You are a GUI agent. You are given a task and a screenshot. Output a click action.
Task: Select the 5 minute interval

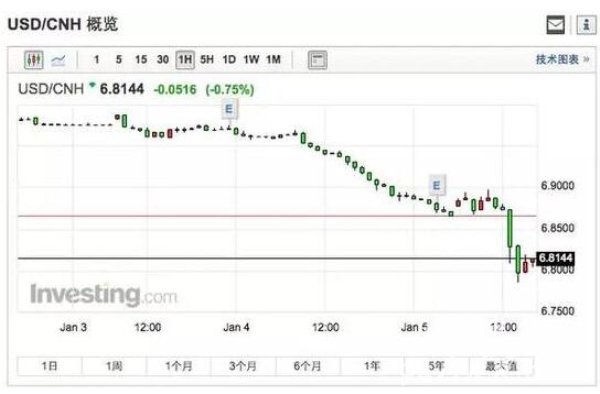point(119,60)
